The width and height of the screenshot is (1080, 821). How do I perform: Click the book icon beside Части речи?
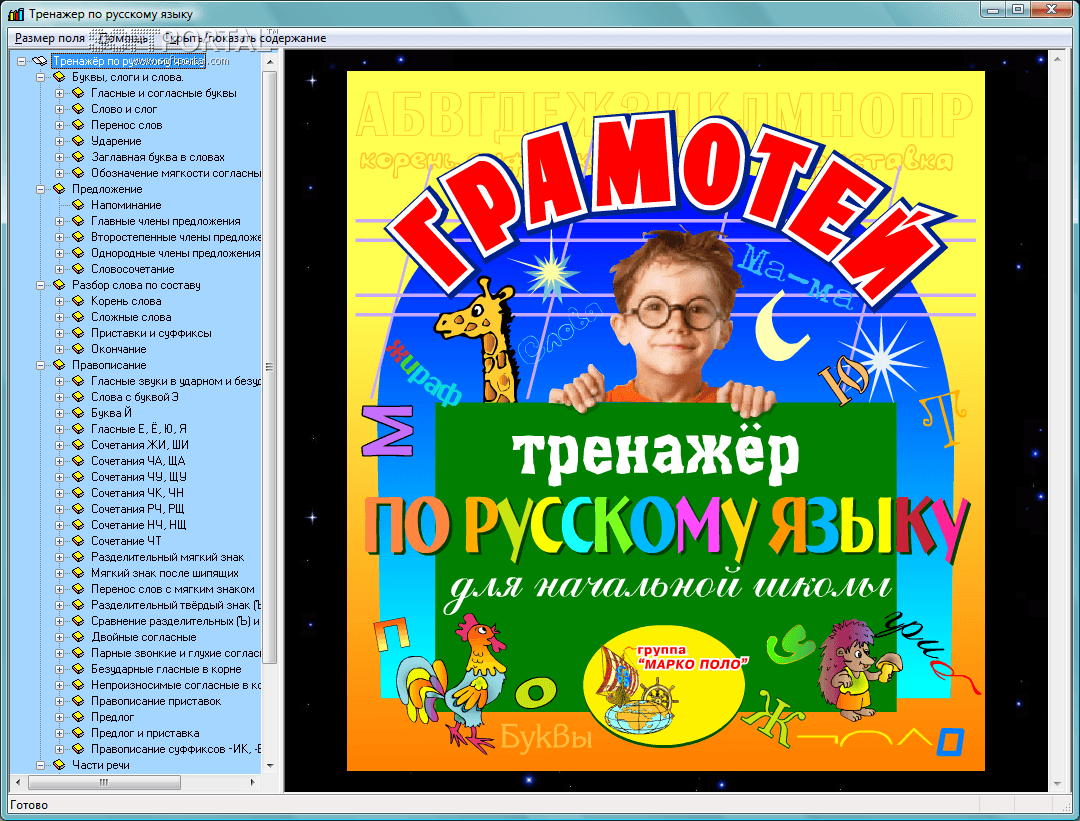tap(59, 765)
